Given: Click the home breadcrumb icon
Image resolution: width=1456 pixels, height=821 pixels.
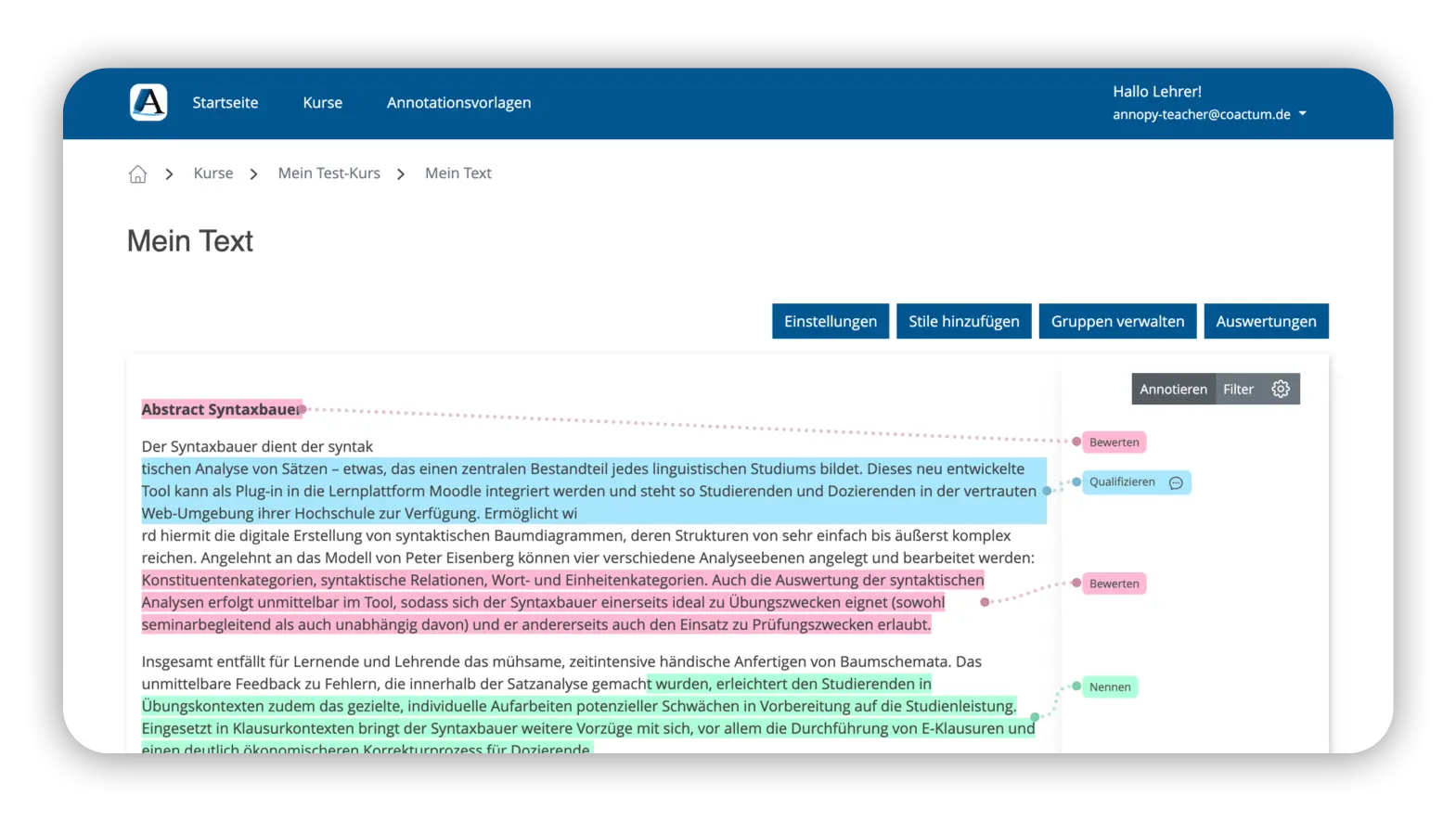Looking at the screenshot, I should 137,174.
